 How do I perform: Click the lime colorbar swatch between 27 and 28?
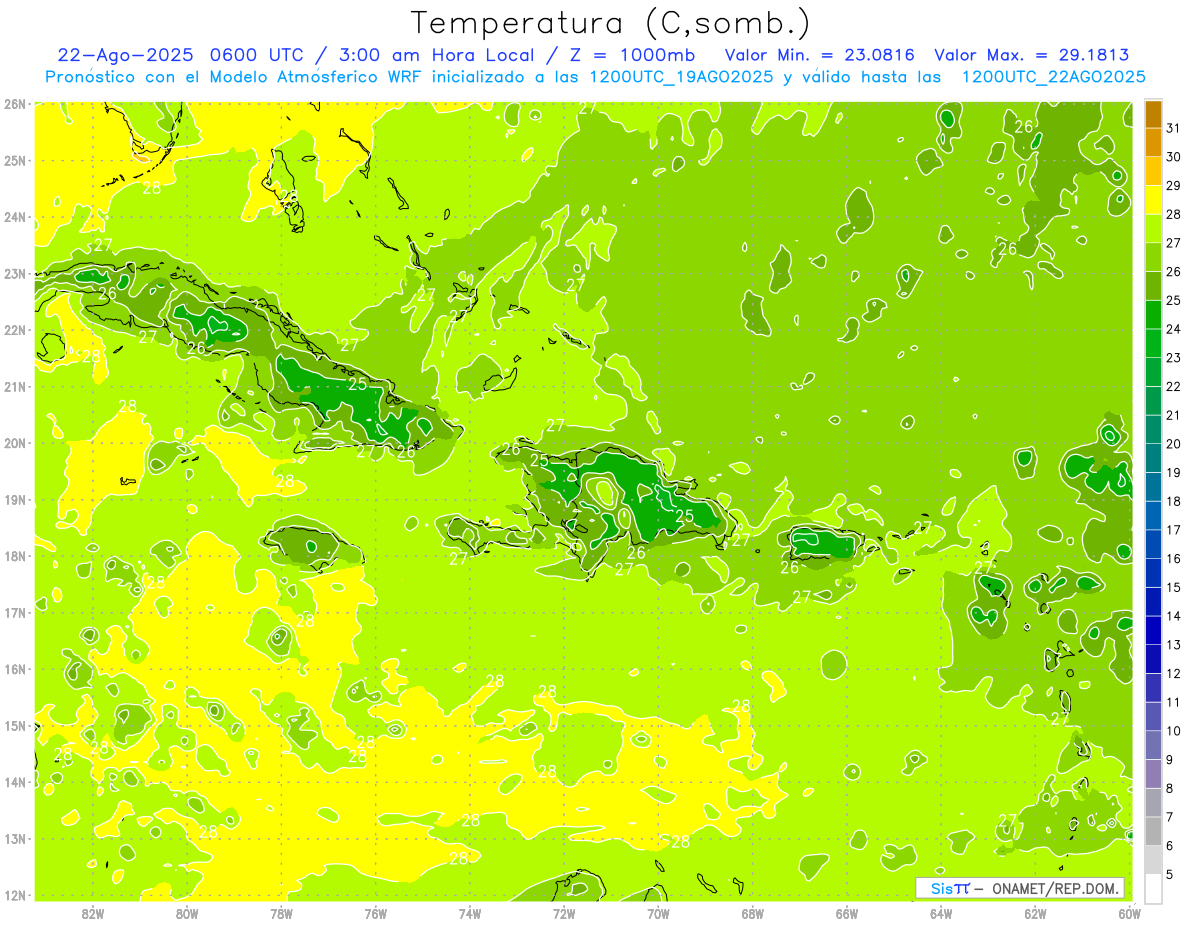[x=1153, y=228]
